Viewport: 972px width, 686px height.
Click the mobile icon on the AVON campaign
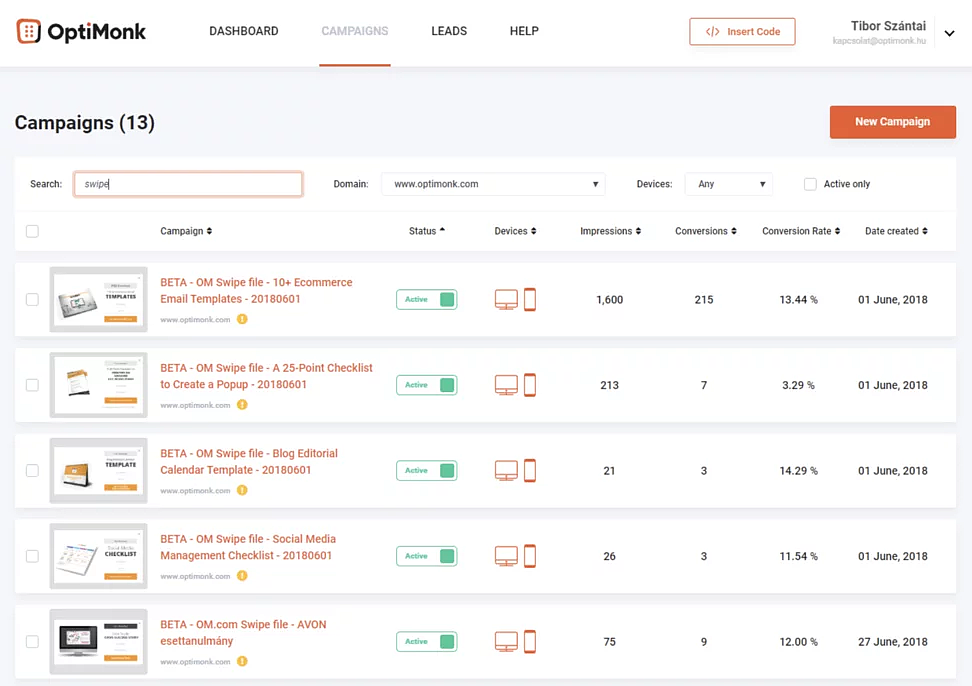click(530, 642)
